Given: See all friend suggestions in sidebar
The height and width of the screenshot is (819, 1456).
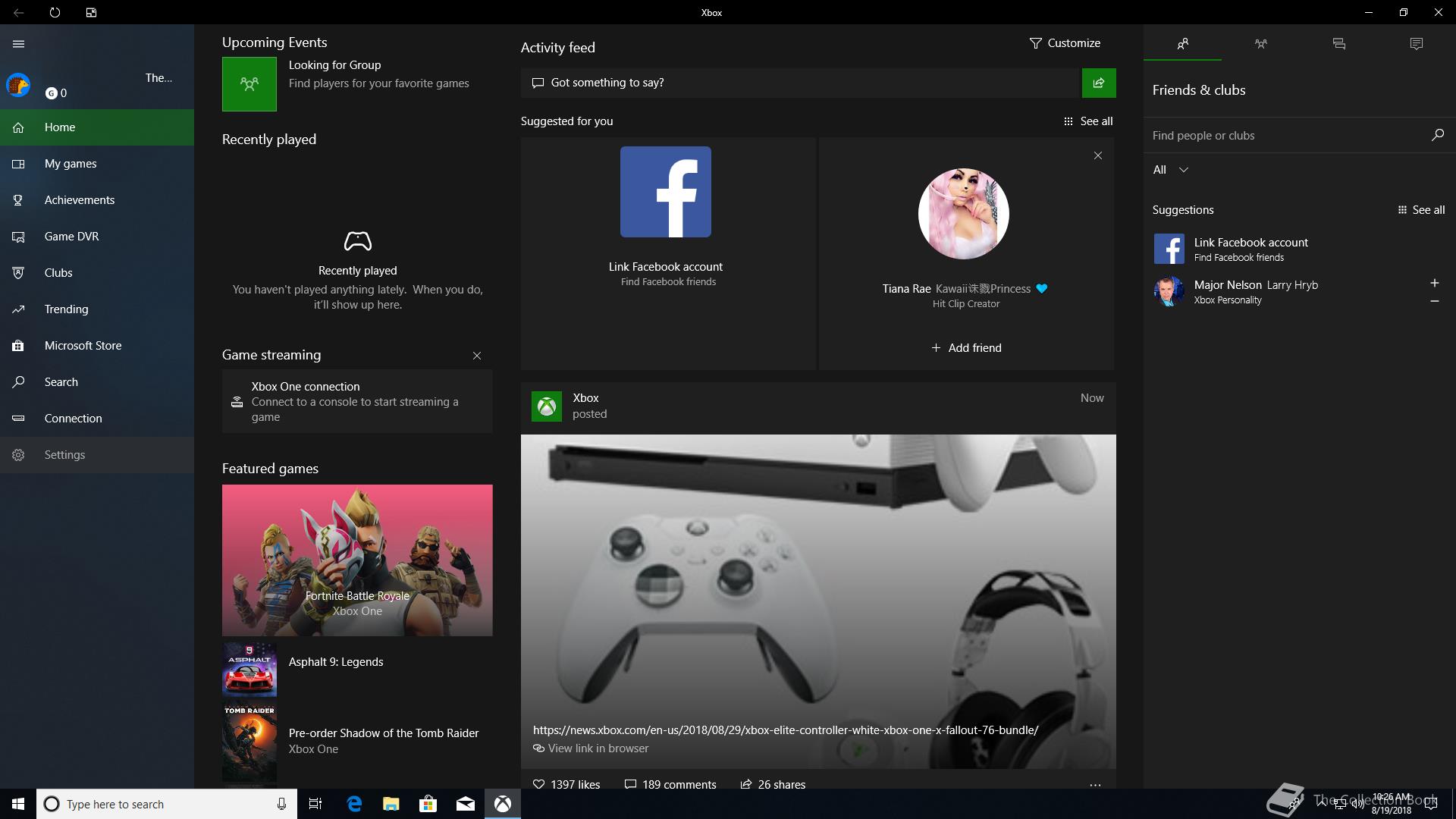Looking at the screenshot, I should pyautogui.click(x=1421, y=210).
